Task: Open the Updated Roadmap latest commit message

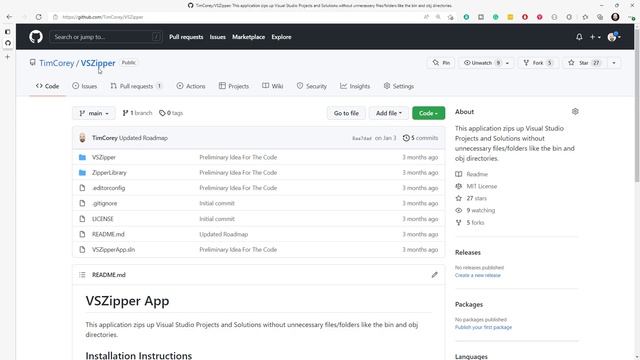Action: point(143,138)
